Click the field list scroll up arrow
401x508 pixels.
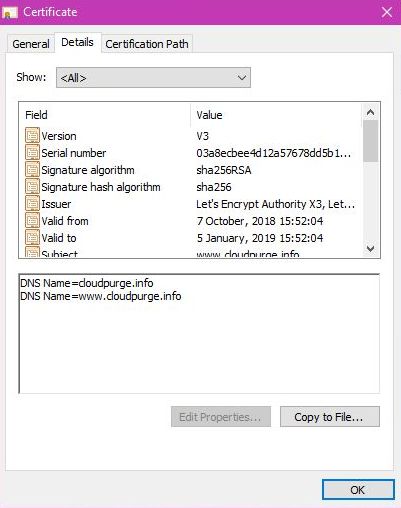(x=370, y=112)
